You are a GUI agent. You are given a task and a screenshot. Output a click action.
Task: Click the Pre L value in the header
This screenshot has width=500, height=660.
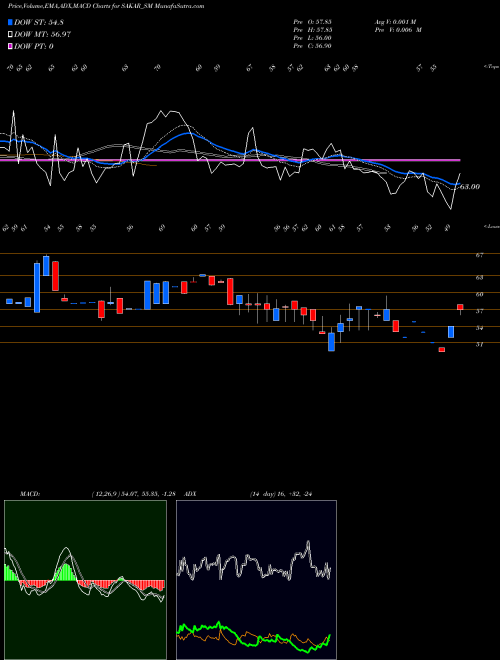(x=313, y=38)
